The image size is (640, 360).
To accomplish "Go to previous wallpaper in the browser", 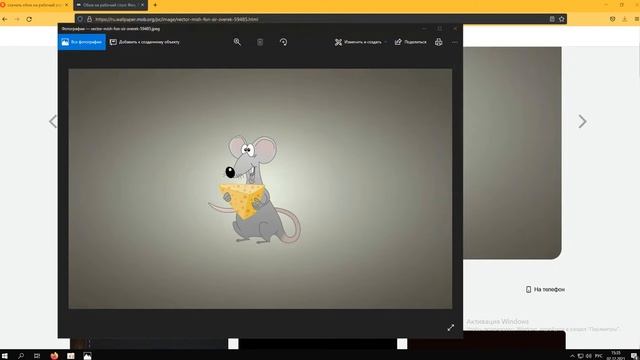I will (x=53, y=121).
